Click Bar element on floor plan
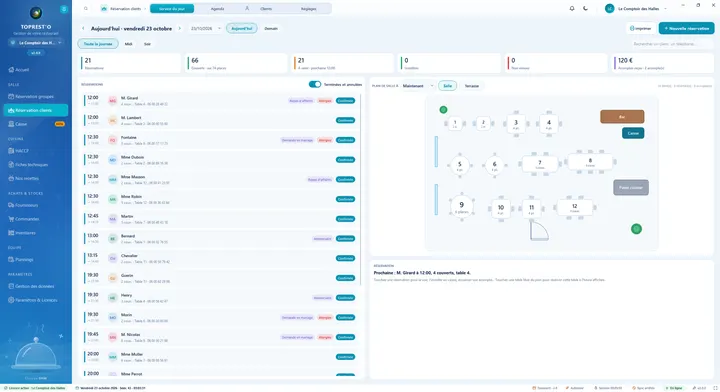The height and width of the screenshot is (392, 720). [x=622, y=117]
